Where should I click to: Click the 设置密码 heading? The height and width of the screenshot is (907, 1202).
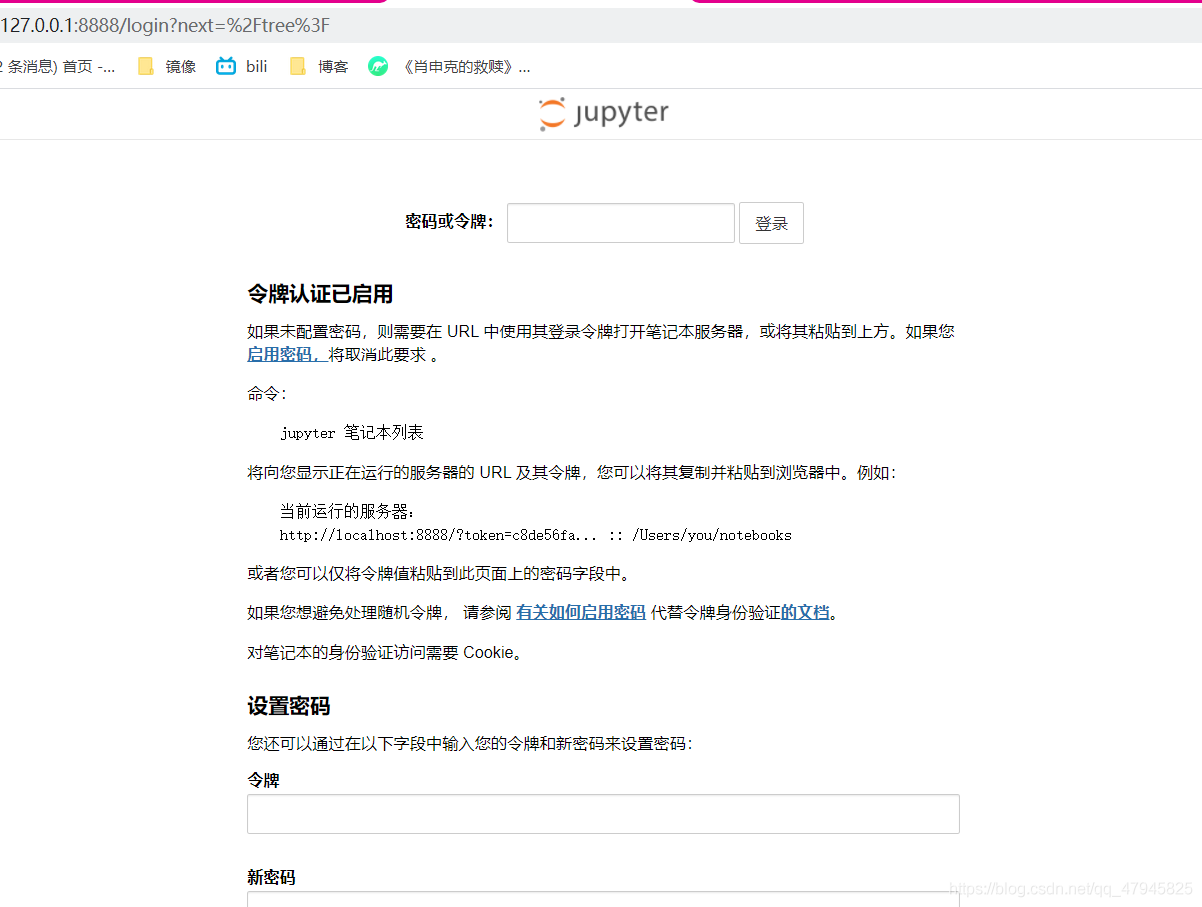coord(288,706)
